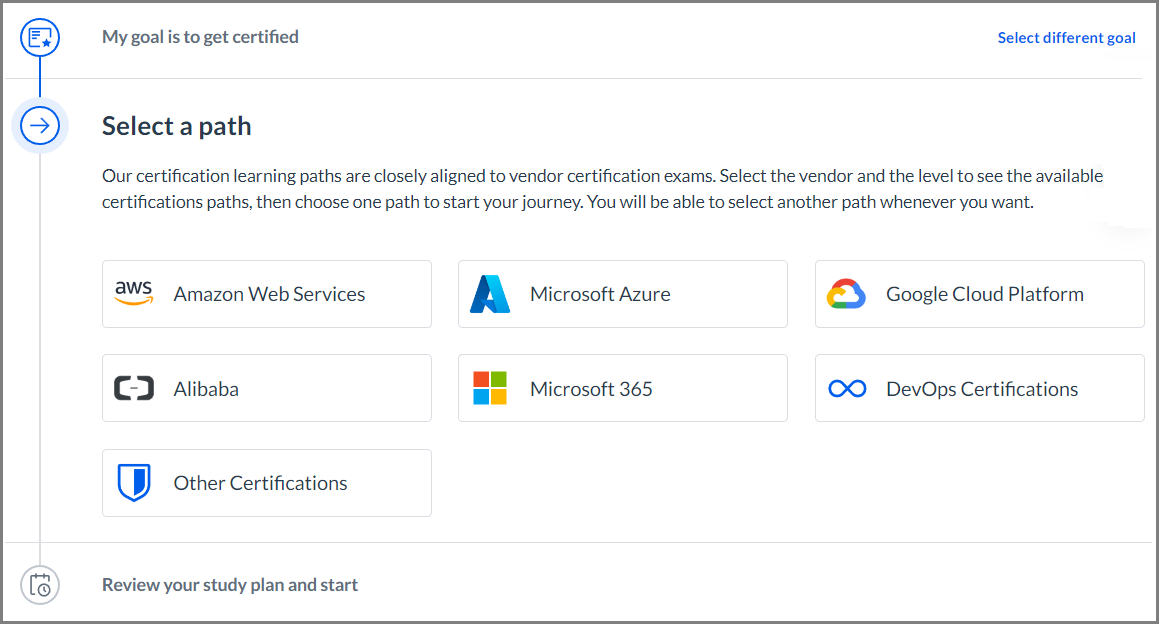This screenshot has width=1159, height=624.
Task: Click the Google Cloud logo icon
Action: (846, 294)
